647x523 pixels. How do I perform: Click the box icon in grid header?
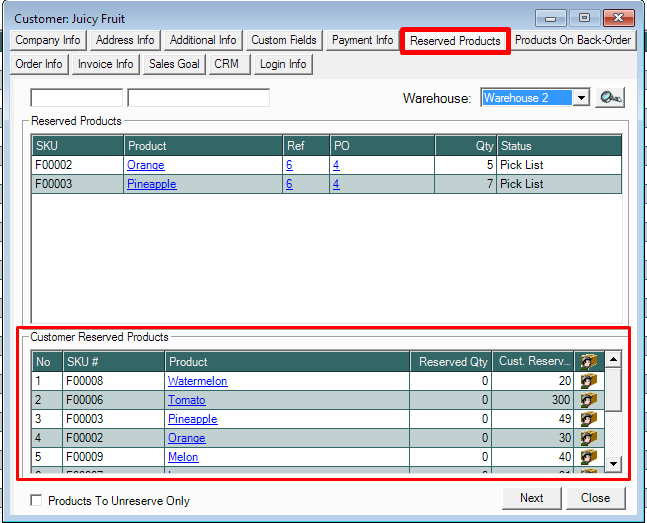click(589, 361)
